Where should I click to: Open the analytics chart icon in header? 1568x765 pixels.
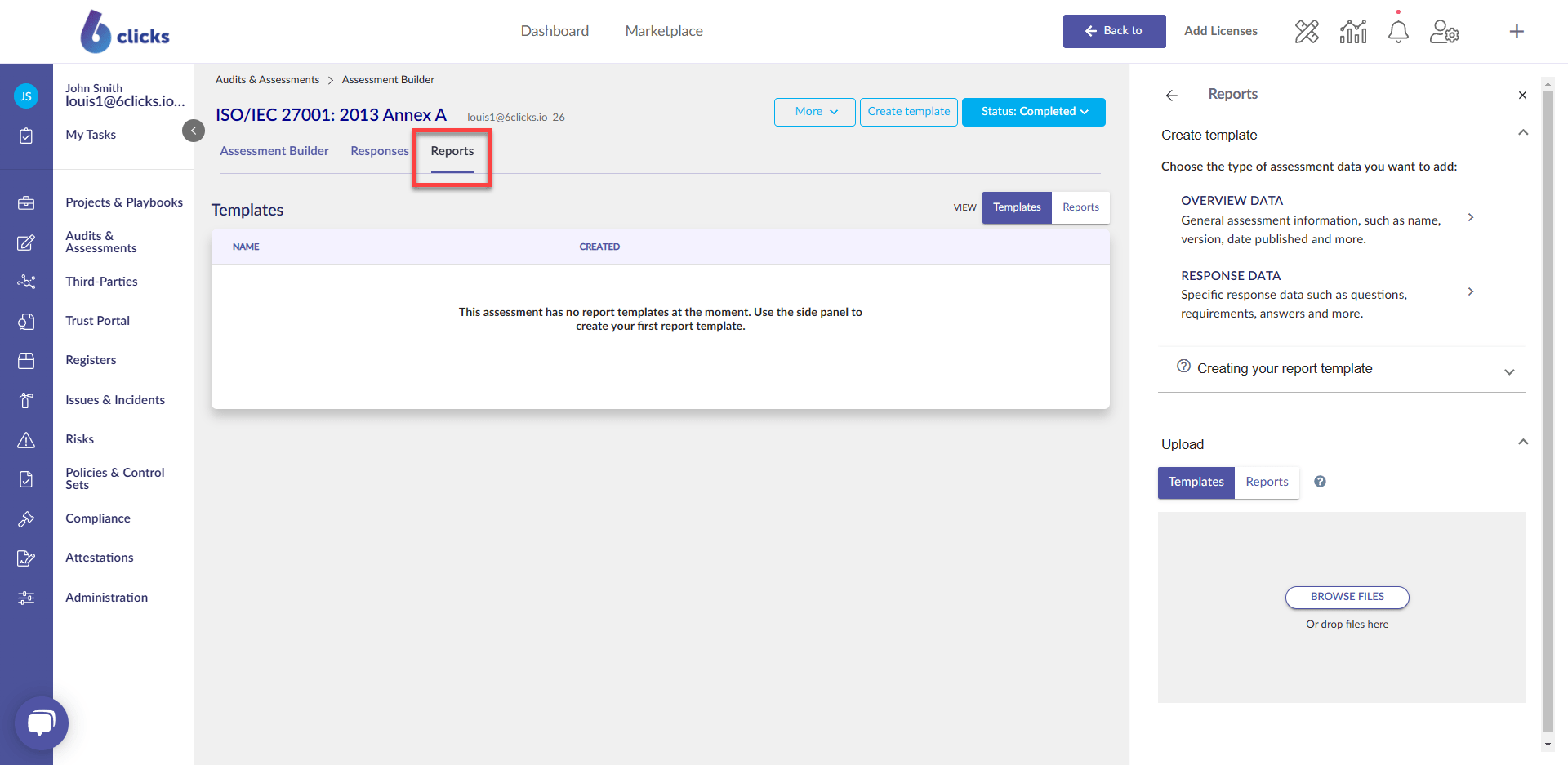coord(1353,32)
